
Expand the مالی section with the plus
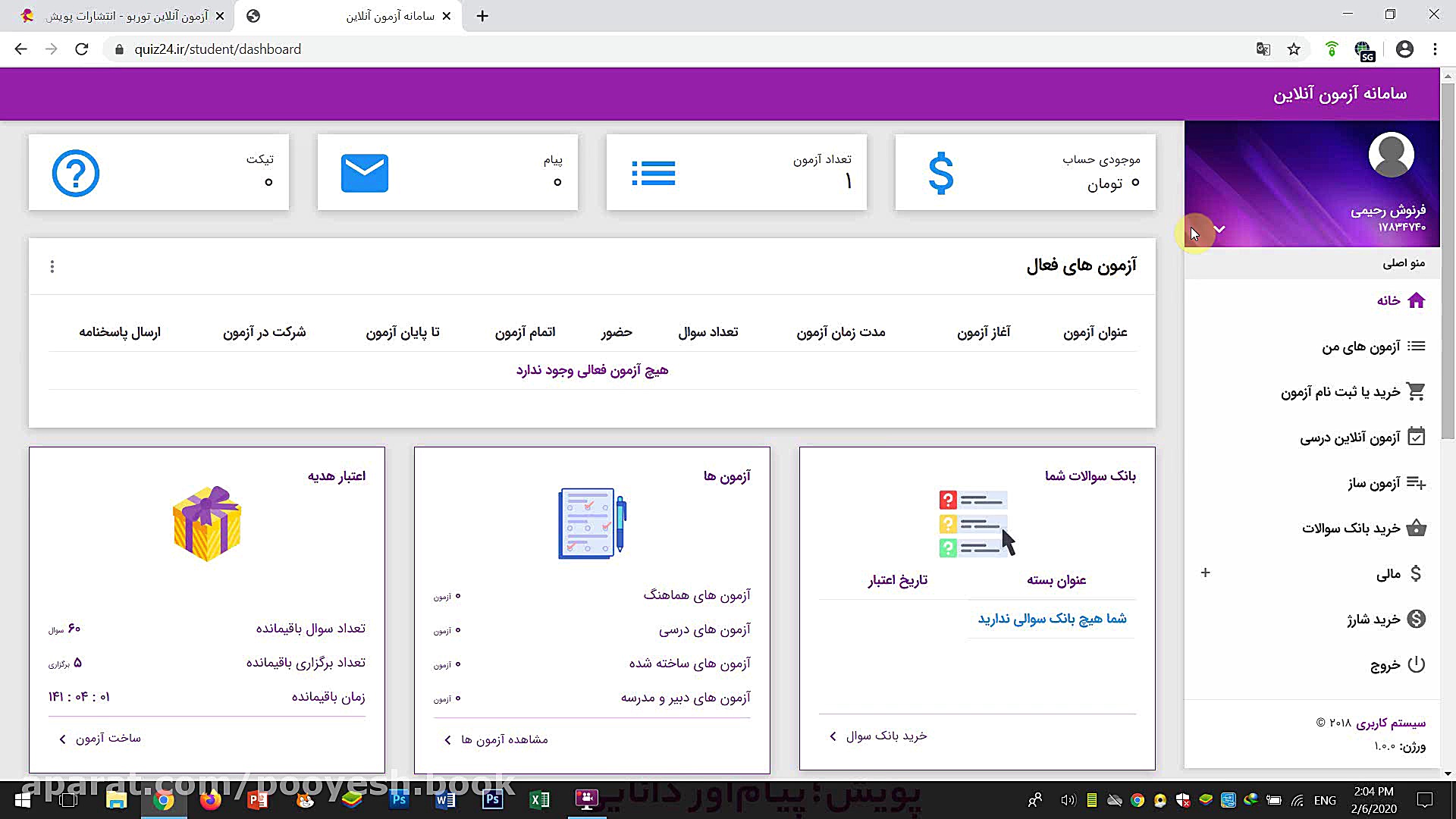tap(1206, 573)
